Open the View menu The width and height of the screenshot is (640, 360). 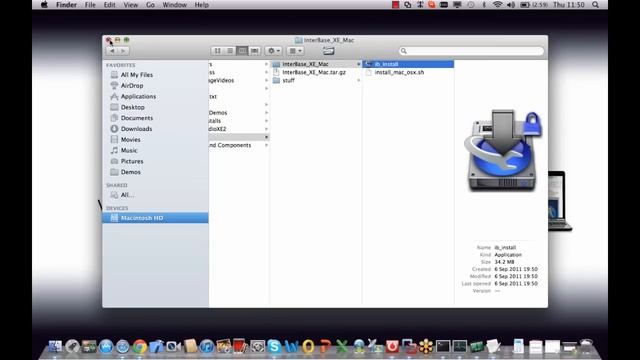click(131, 5)
